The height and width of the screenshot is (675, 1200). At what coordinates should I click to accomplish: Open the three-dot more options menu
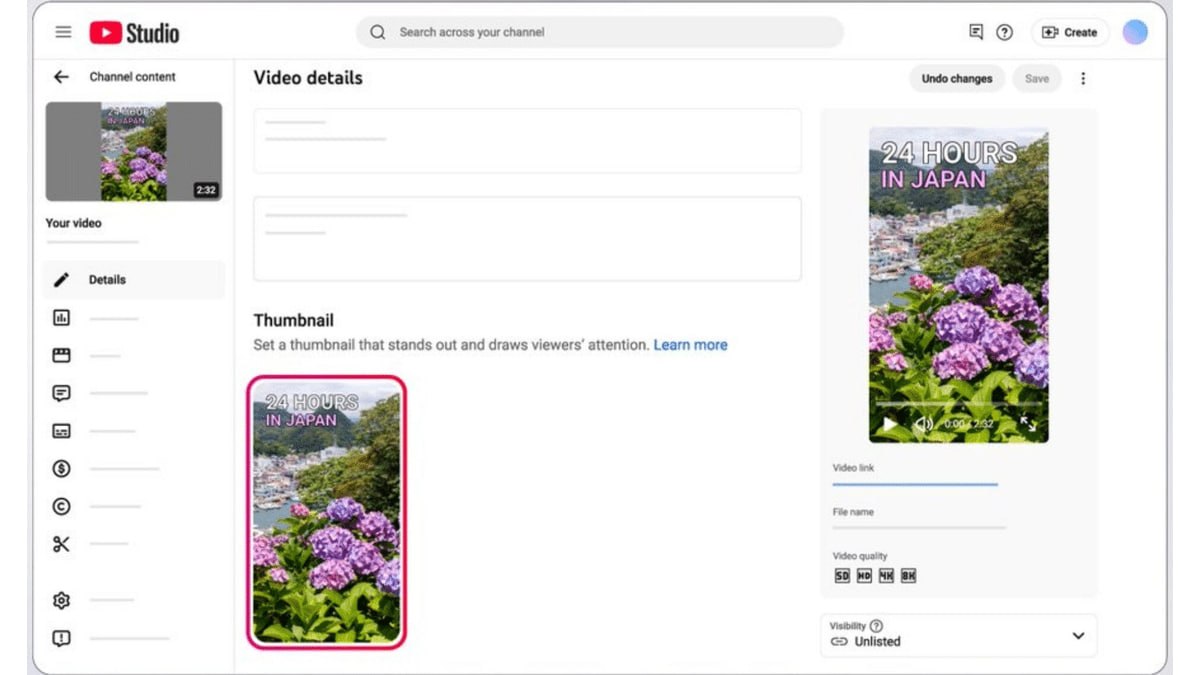(1083, 78)
